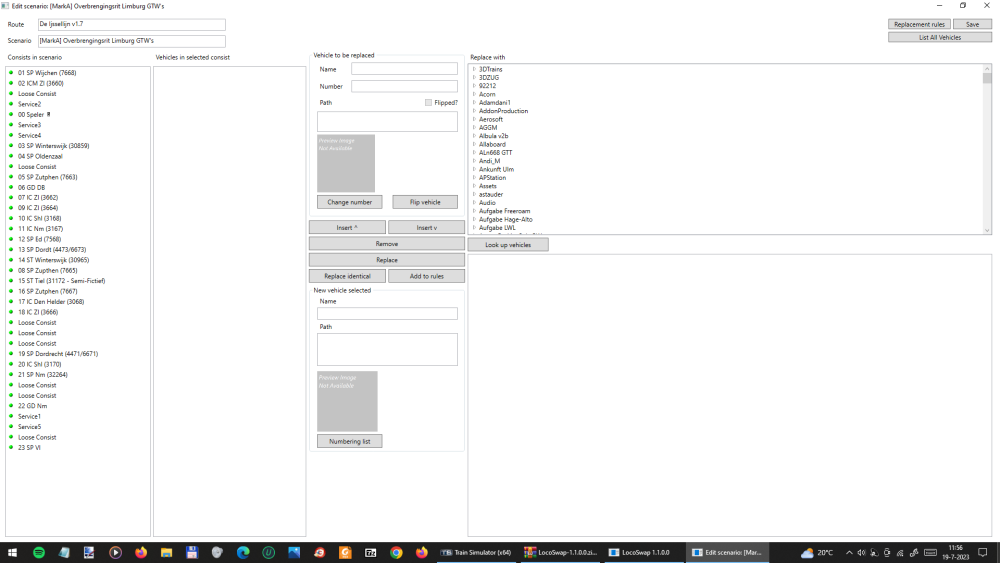Viewport: 1000px width, 563px height.
Task: Open Google Chrome from the taskbar
Action: point(396,552)
